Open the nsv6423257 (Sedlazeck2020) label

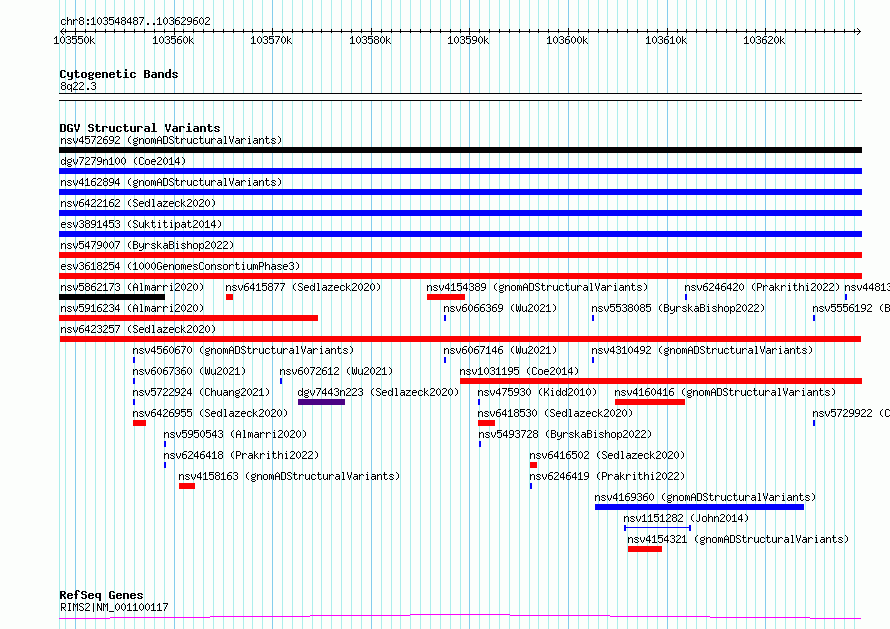coord(138,329)
